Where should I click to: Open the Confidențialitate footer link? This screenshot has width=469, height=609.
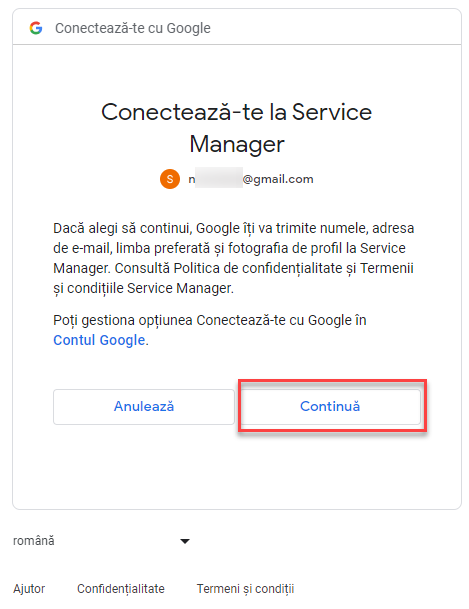tap(121, 588)
